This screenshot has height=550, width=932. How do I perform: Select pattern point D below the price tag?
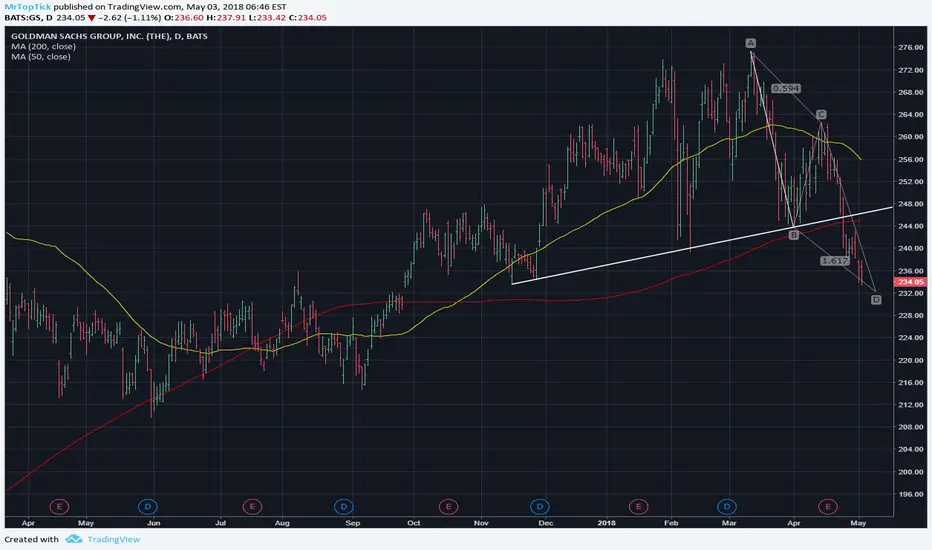tap(876, 300)
